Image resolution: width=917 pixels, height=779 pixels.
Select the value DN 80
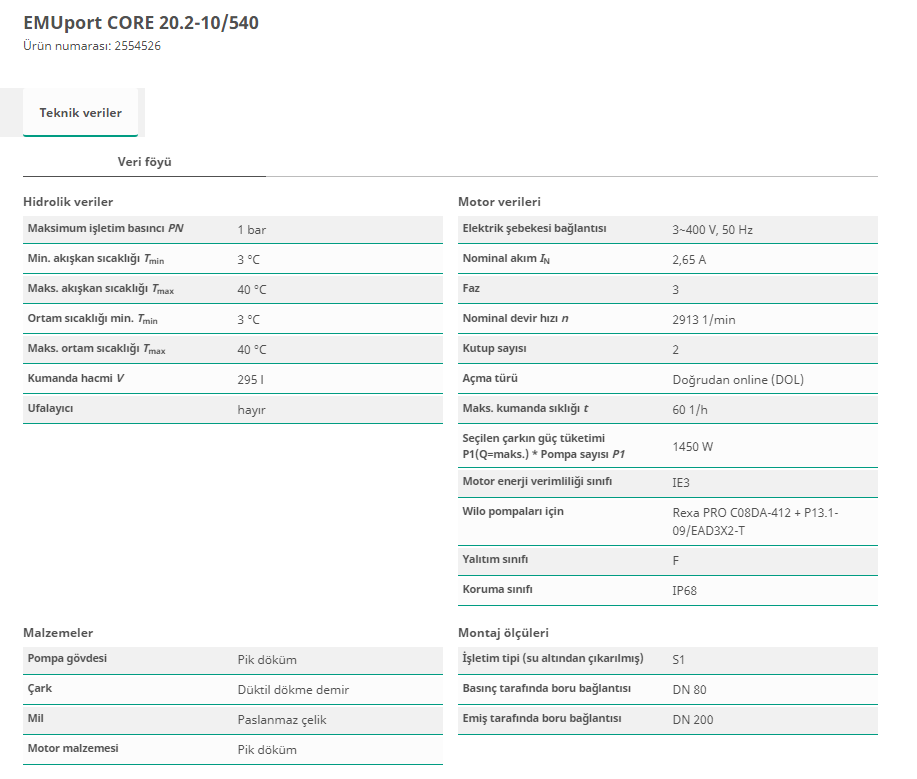pos(690,690)
